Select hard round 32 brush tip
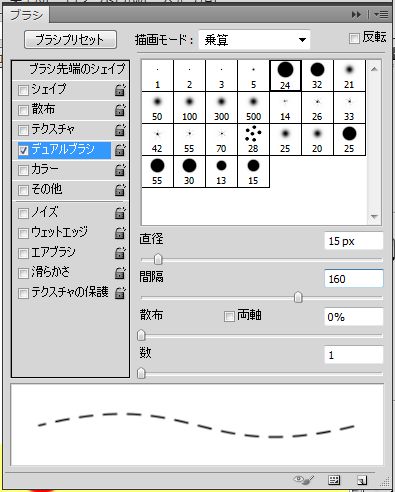 click(x=317, y=76)
